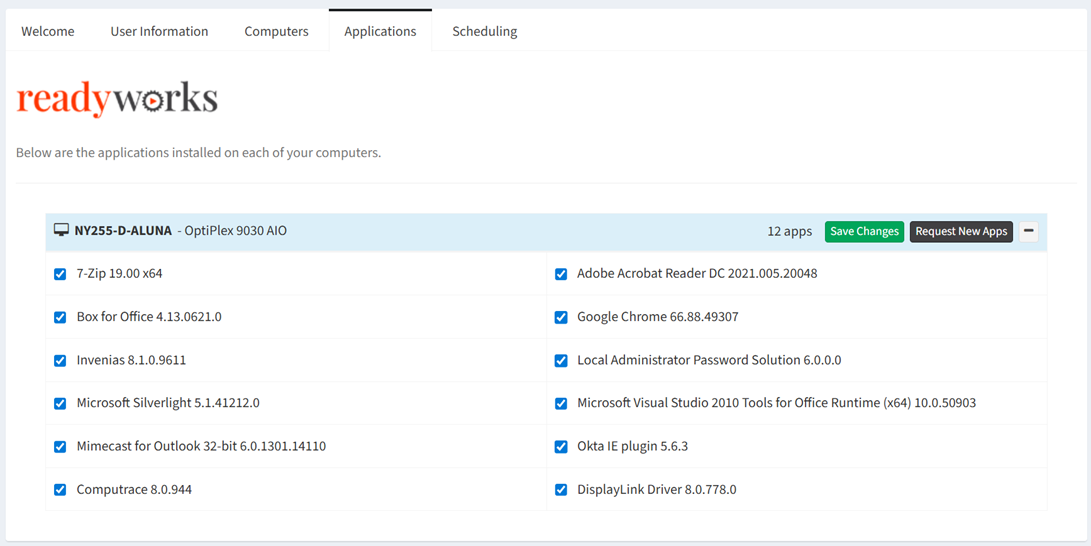The width and height of the screenshot is (1091, 546).
Task: Click the Mimecast for Outlook 32-bit label
Action: (201, 447)
